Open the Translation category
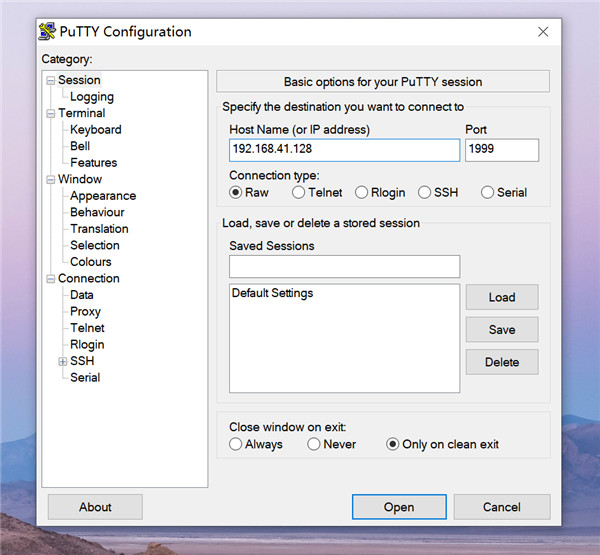The image size is (600, 555). coord(99,229)
